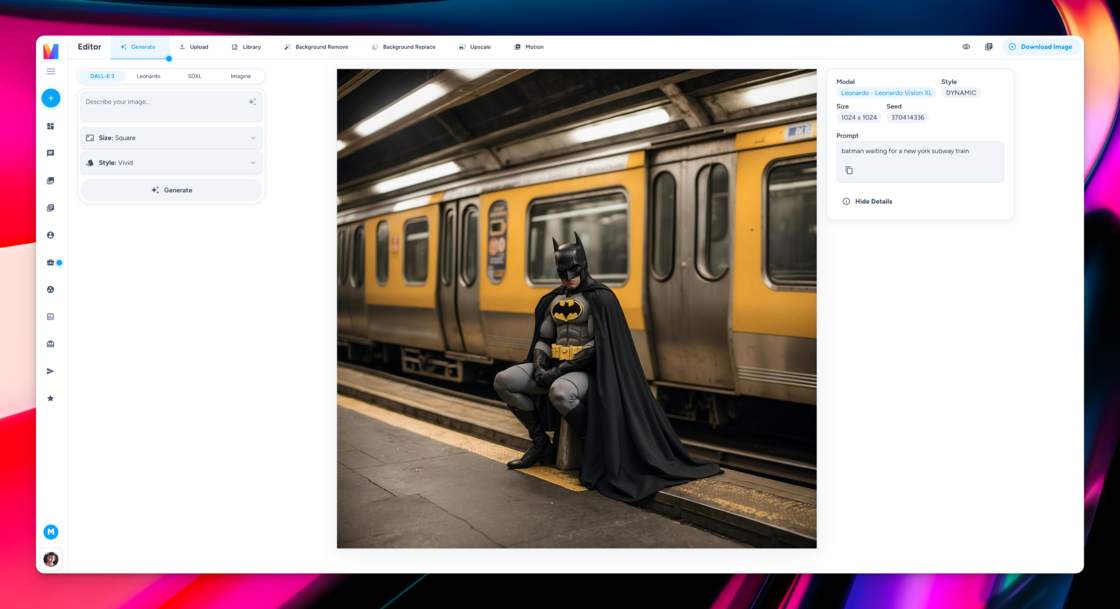Open the person profile icon in sidebar
This screenshot has height=609, width=1120.
[x=51, y=235]
